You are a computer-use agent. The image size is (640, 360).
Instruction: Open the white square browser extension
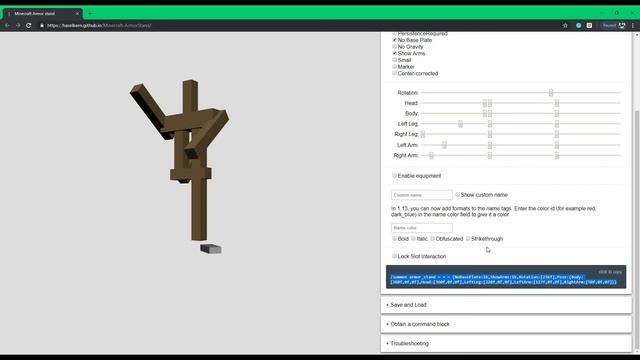point(589,25)
